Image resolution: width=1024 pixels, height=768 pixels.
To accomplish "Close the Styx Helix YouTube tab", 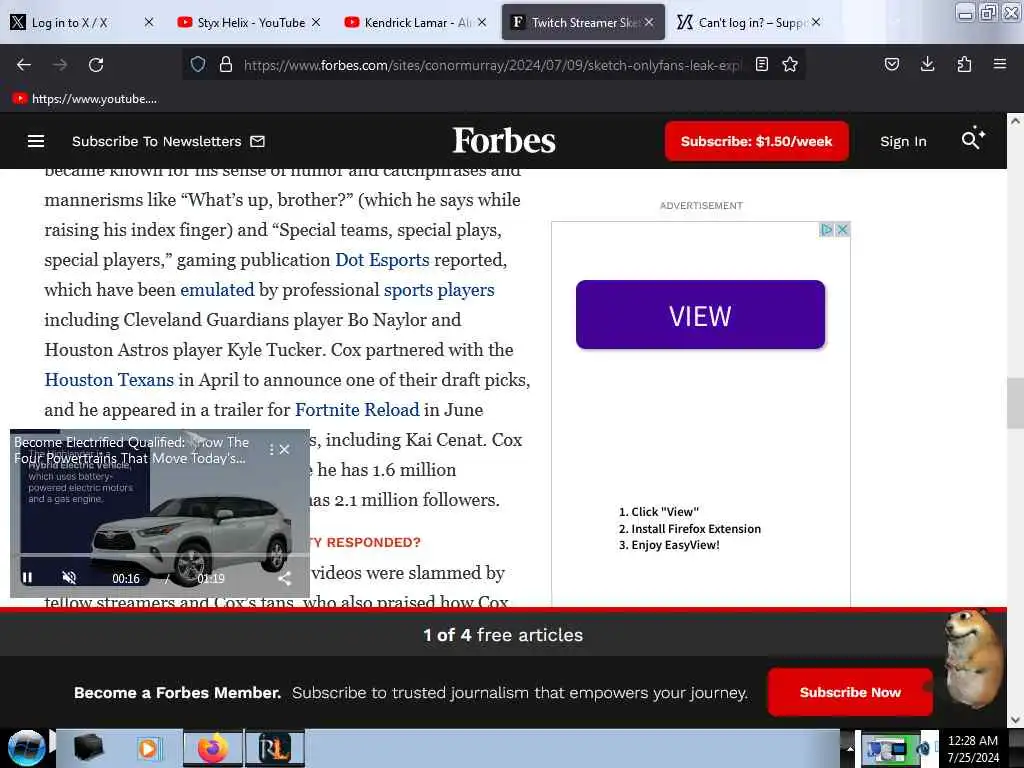I will tap(316, 22).
